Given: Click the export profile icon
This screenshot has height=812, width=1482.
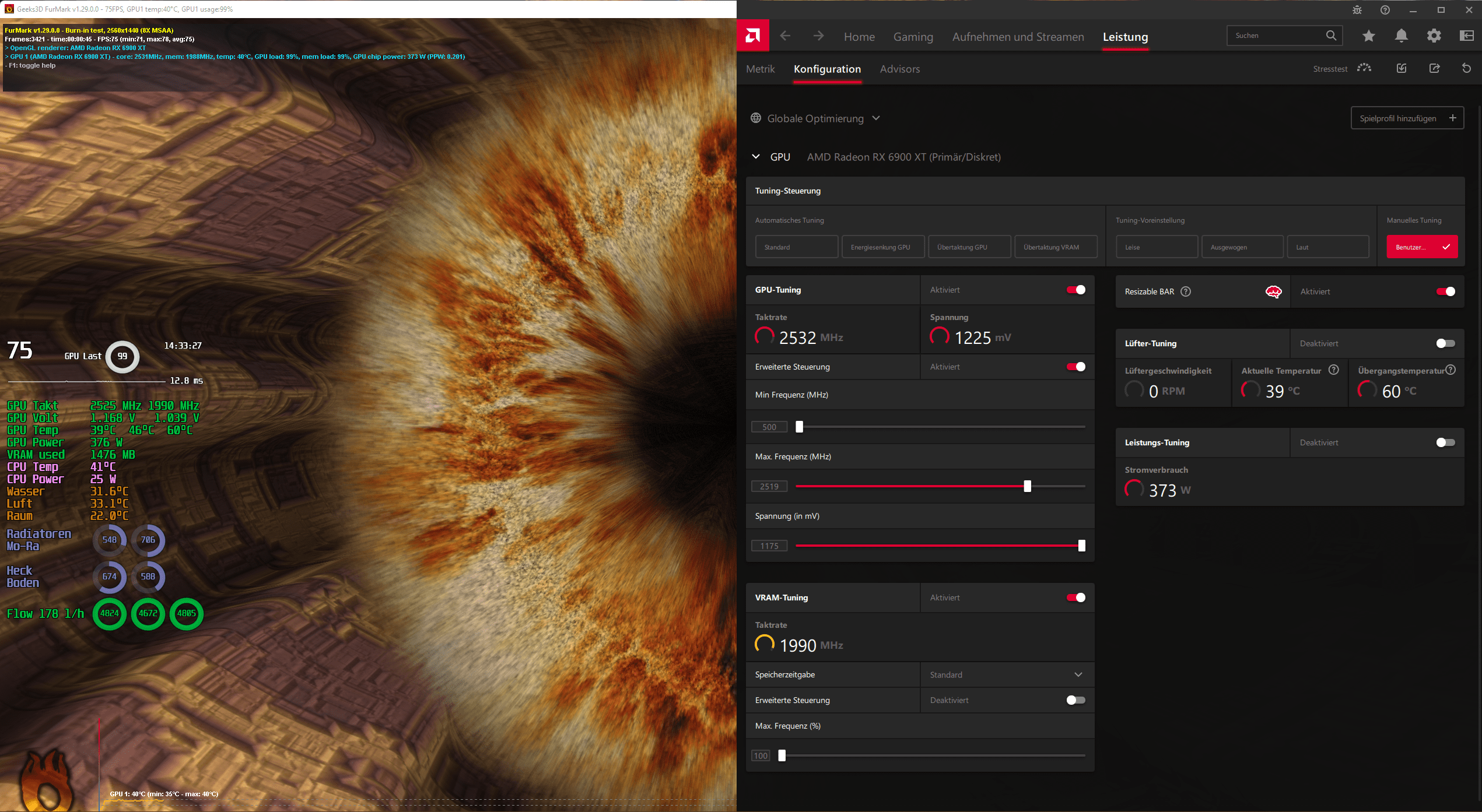Looking at the screenshot, I should pyautogui.click(x=1434, y=68).
